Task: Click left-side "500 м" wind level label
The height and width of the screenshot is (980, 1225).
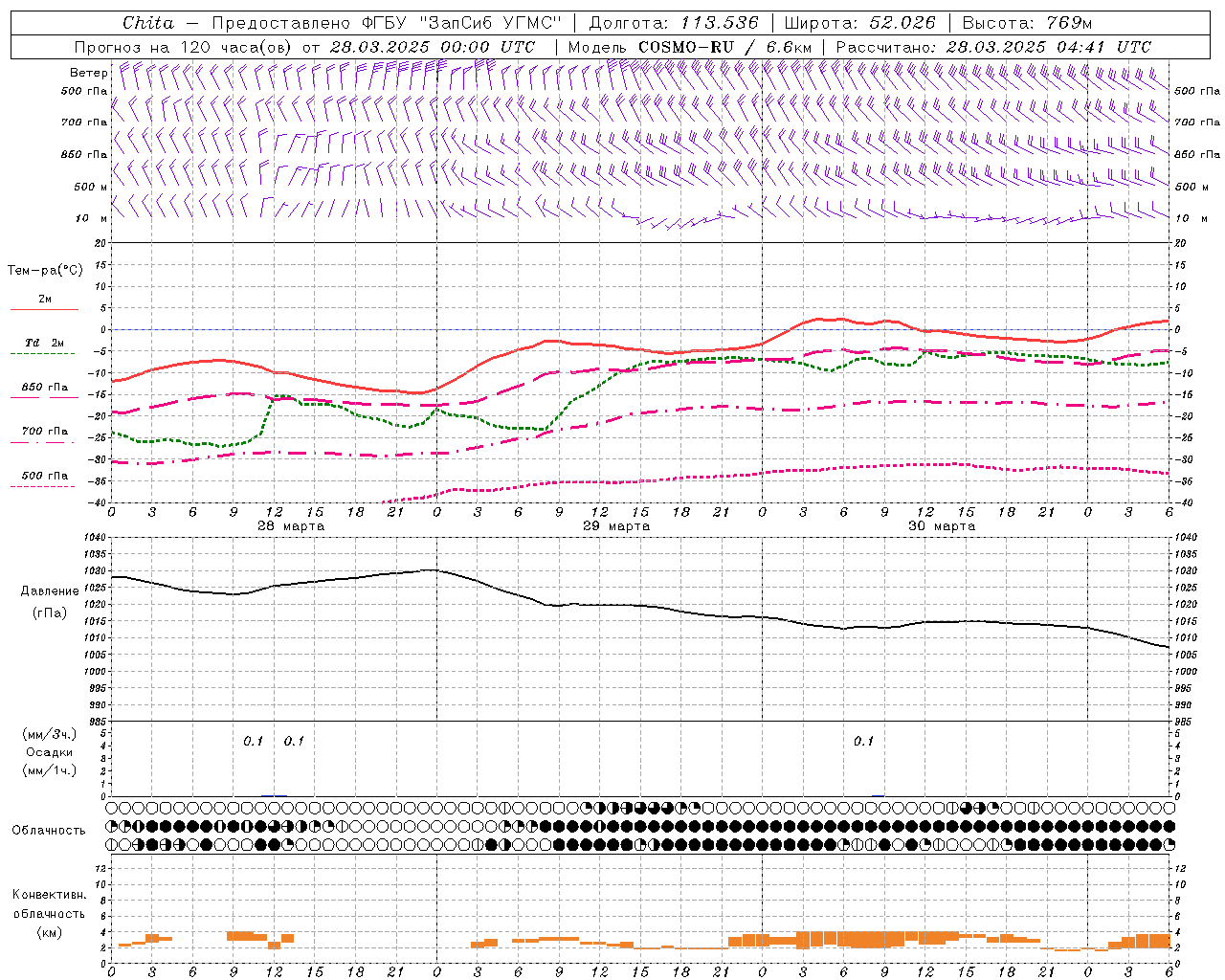Action: click(x=91, y=187)
